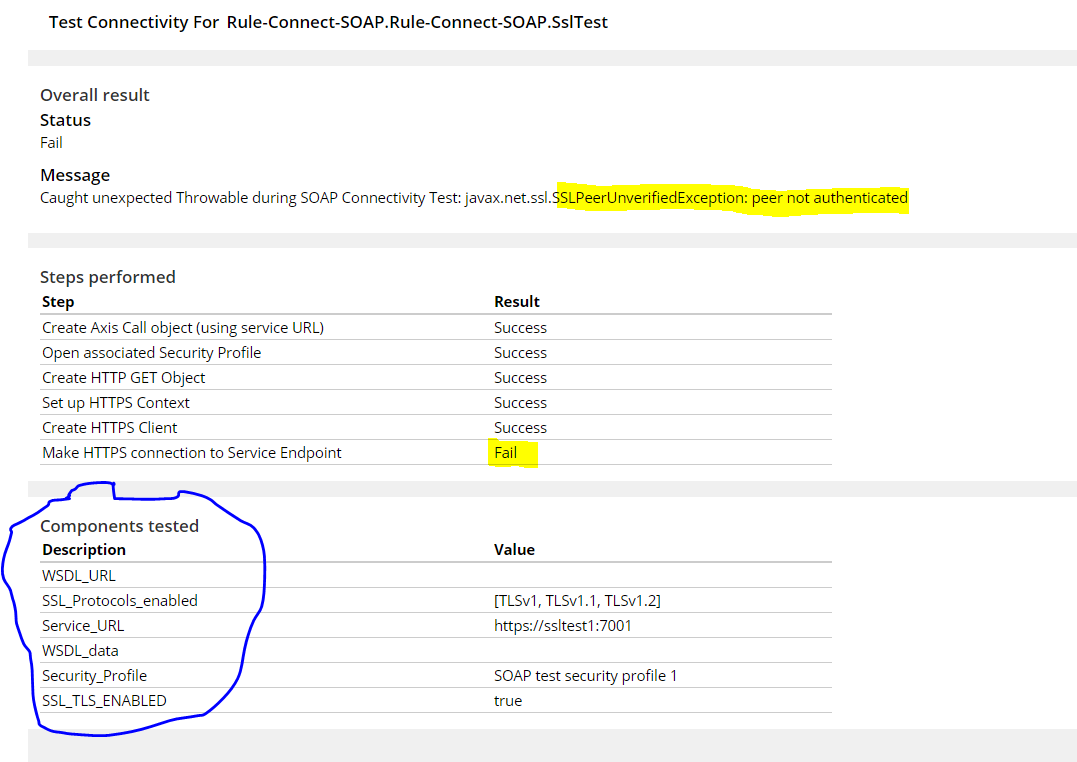Viewport: 1077px width, 762px height.
Task: Select the "true" value for SSL_TLS_ENABLED
Action: (508, 701)
